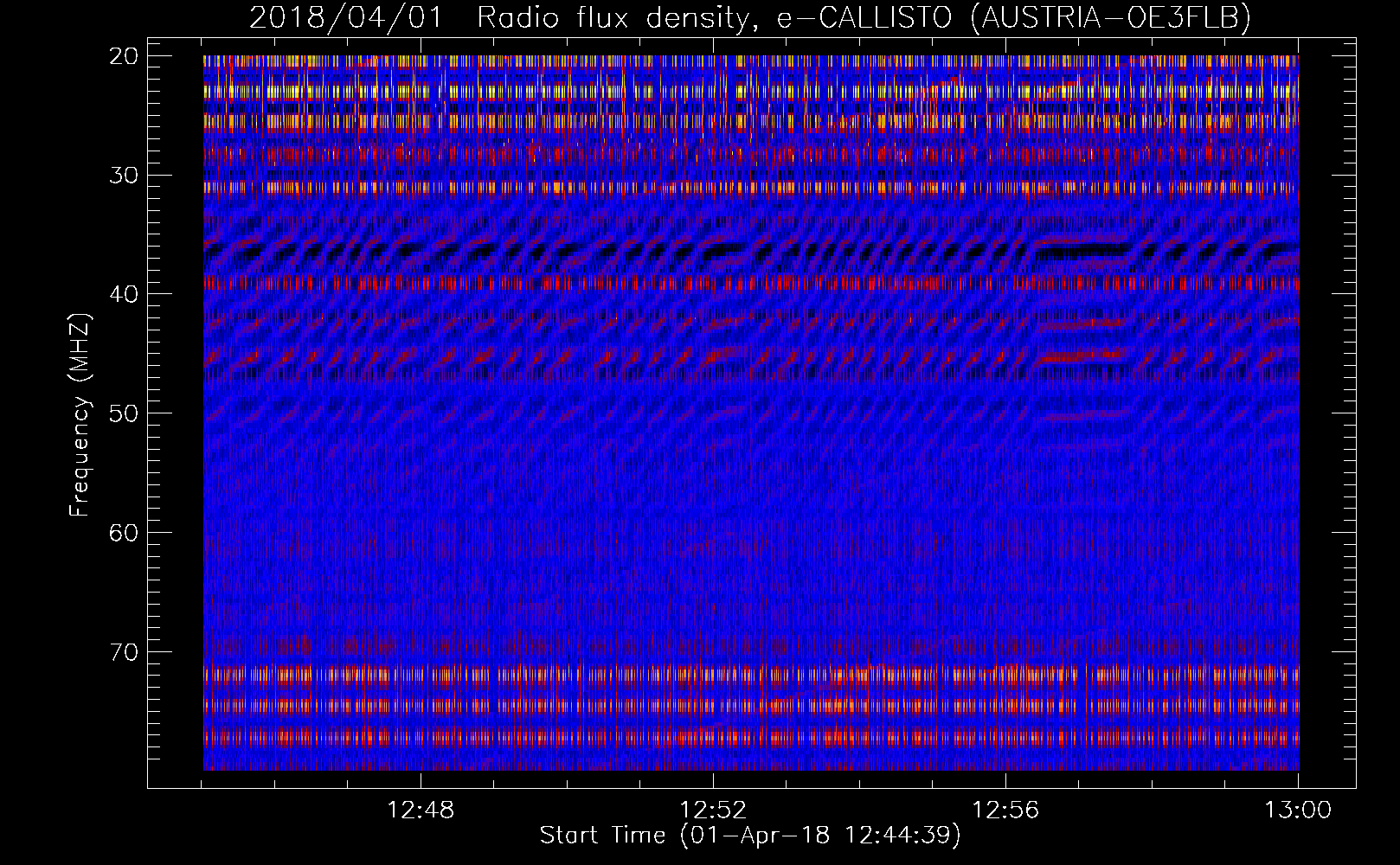This screenshot has width=1400, height=865.
Task: Select the "20" frequency tick label
Action: pos(125,56)
